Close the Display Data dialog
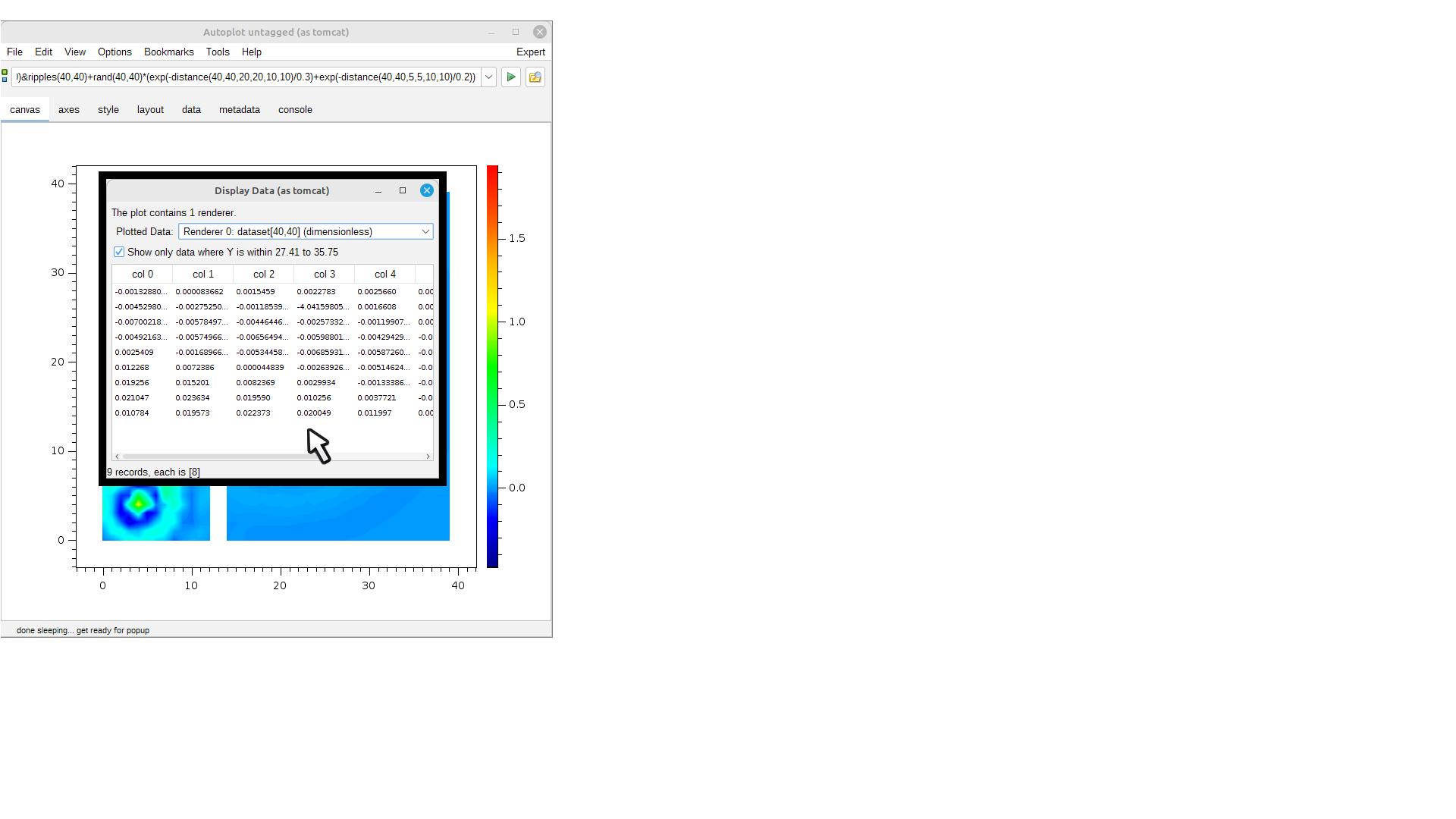 tap(427, 190)
